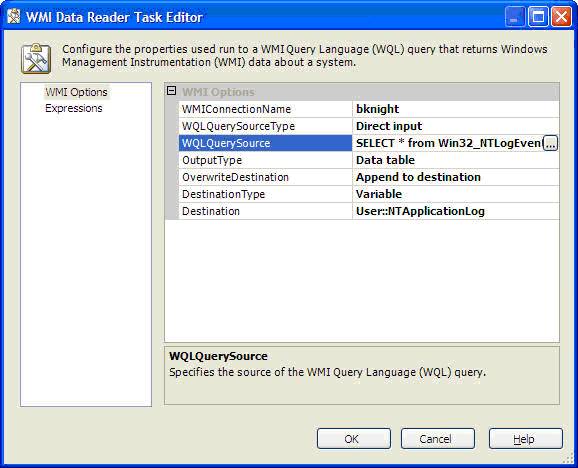Open query editor via ellipsis button
This screenshot has height=468, width=578.
coord(550,143)
